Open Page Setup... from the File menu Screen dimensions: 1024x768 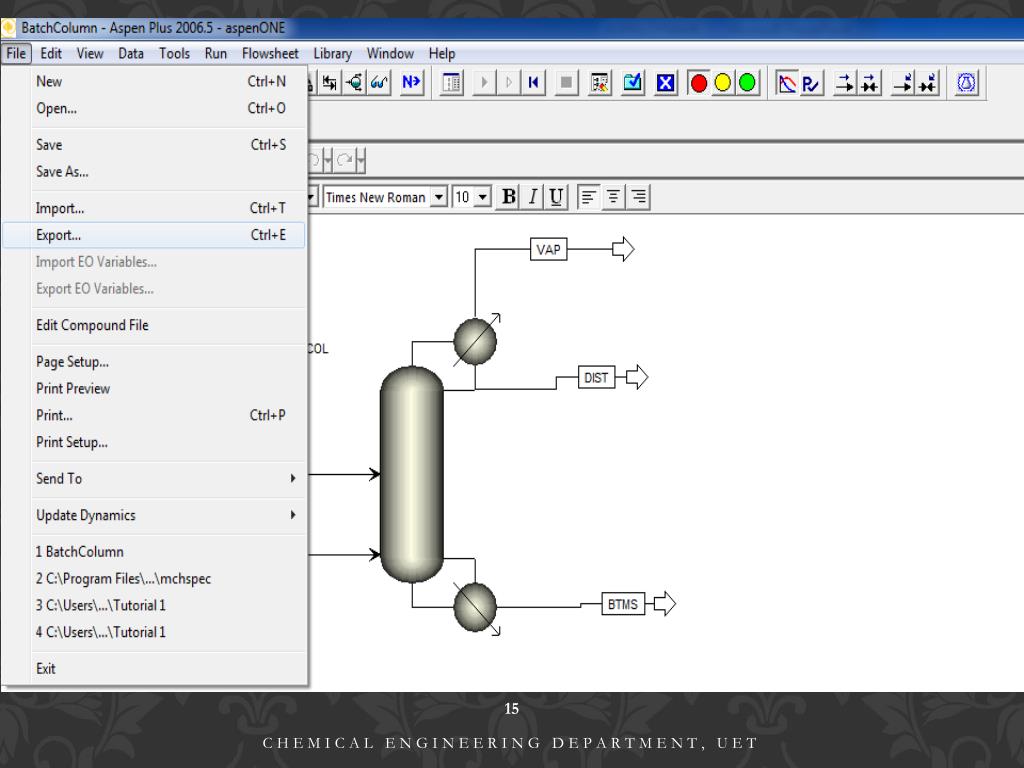(153, 362)
